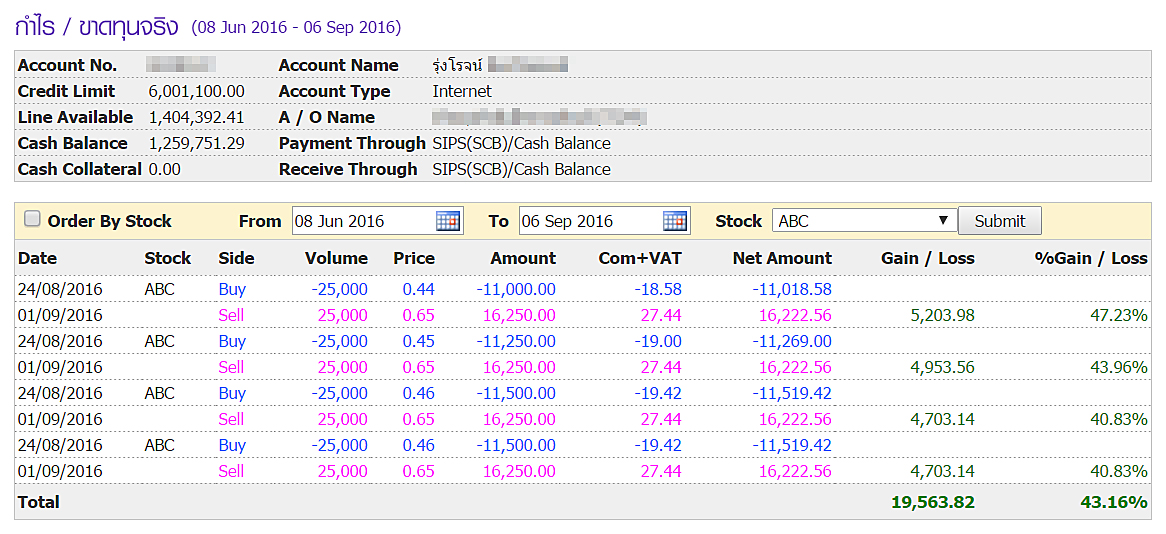The height and width of the screenshot is (534, 1166).
Task: Click the total percentage 43.16%
Action: [x=1114, y=502]
